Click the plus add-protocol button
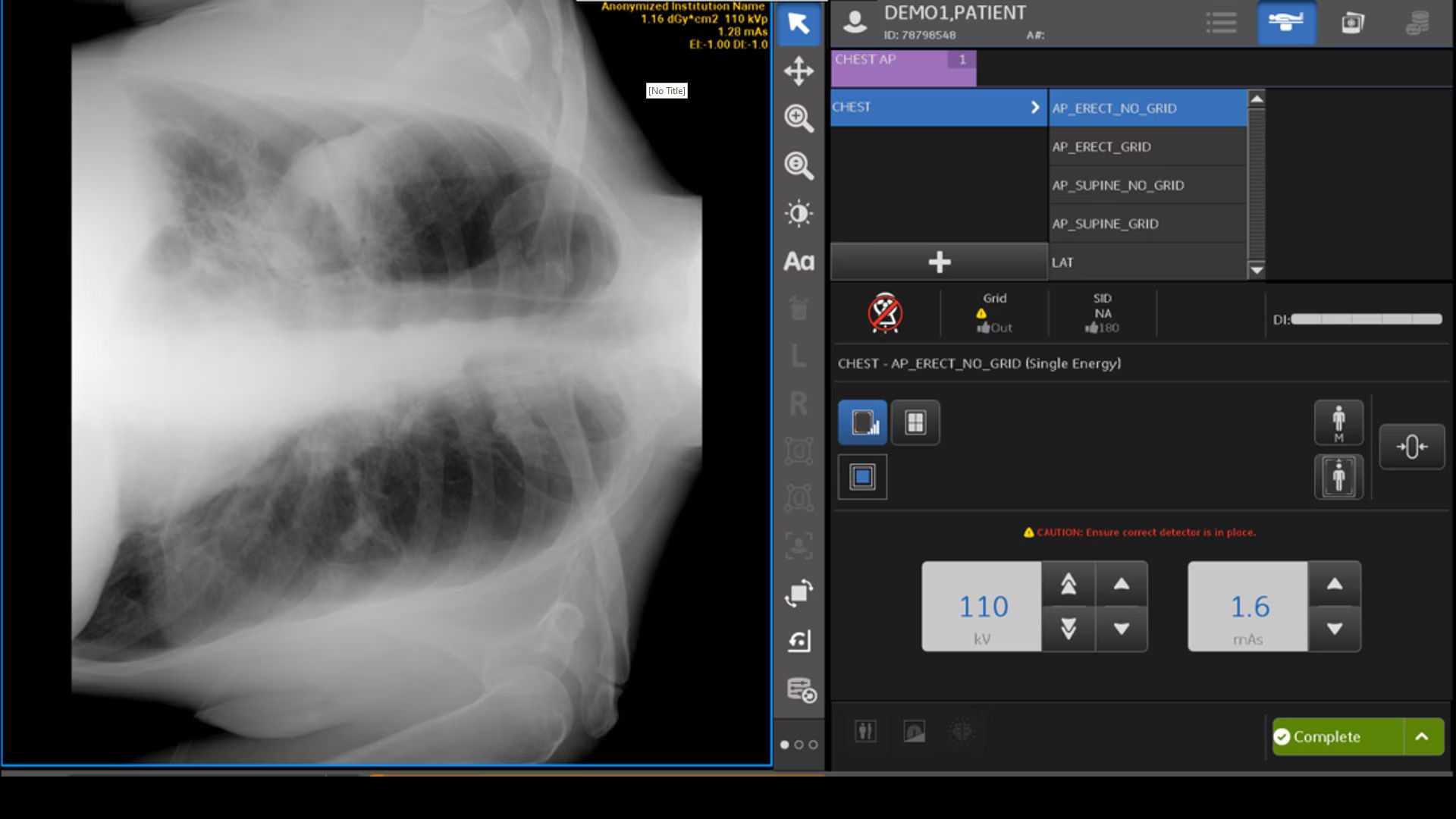This screenshot has height=819, width=1456. pos(939,262)
